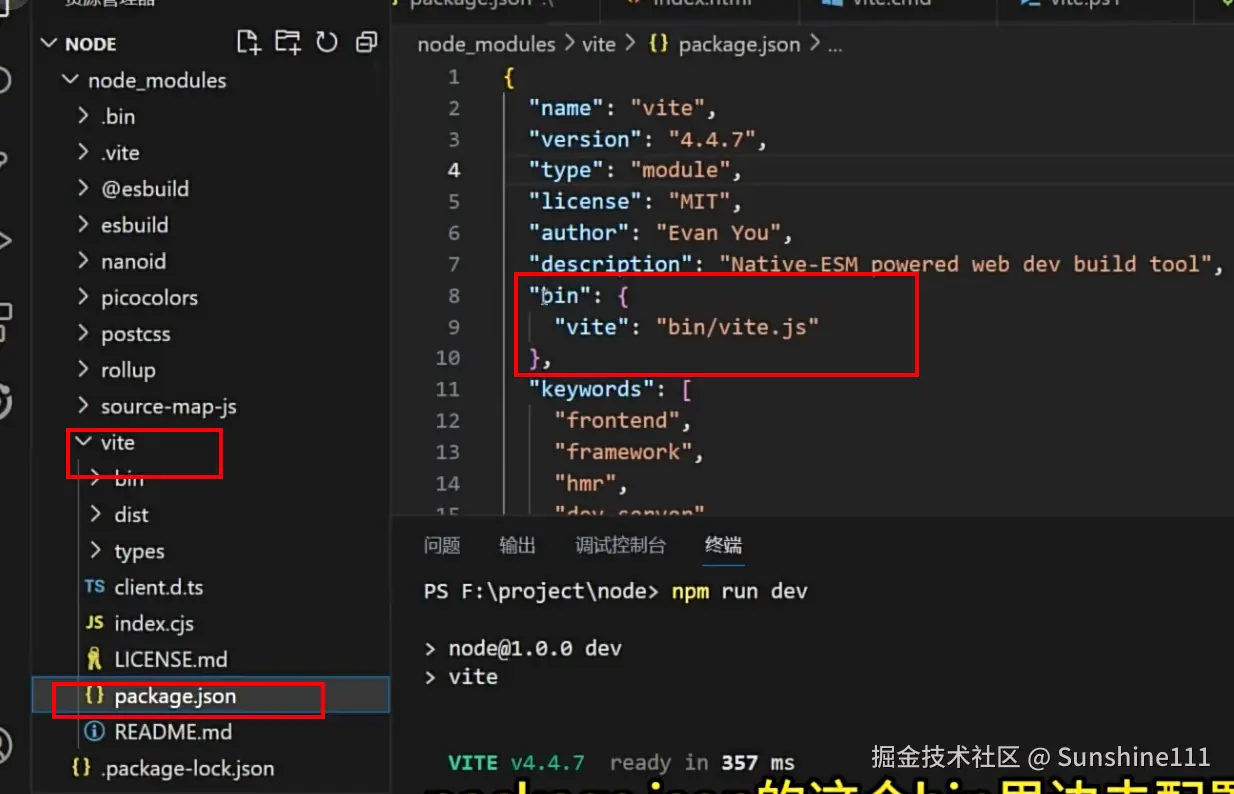Expand the .bin folder chevron
The height and width of the screenshot is (794, 1234).
pos(84,116)
